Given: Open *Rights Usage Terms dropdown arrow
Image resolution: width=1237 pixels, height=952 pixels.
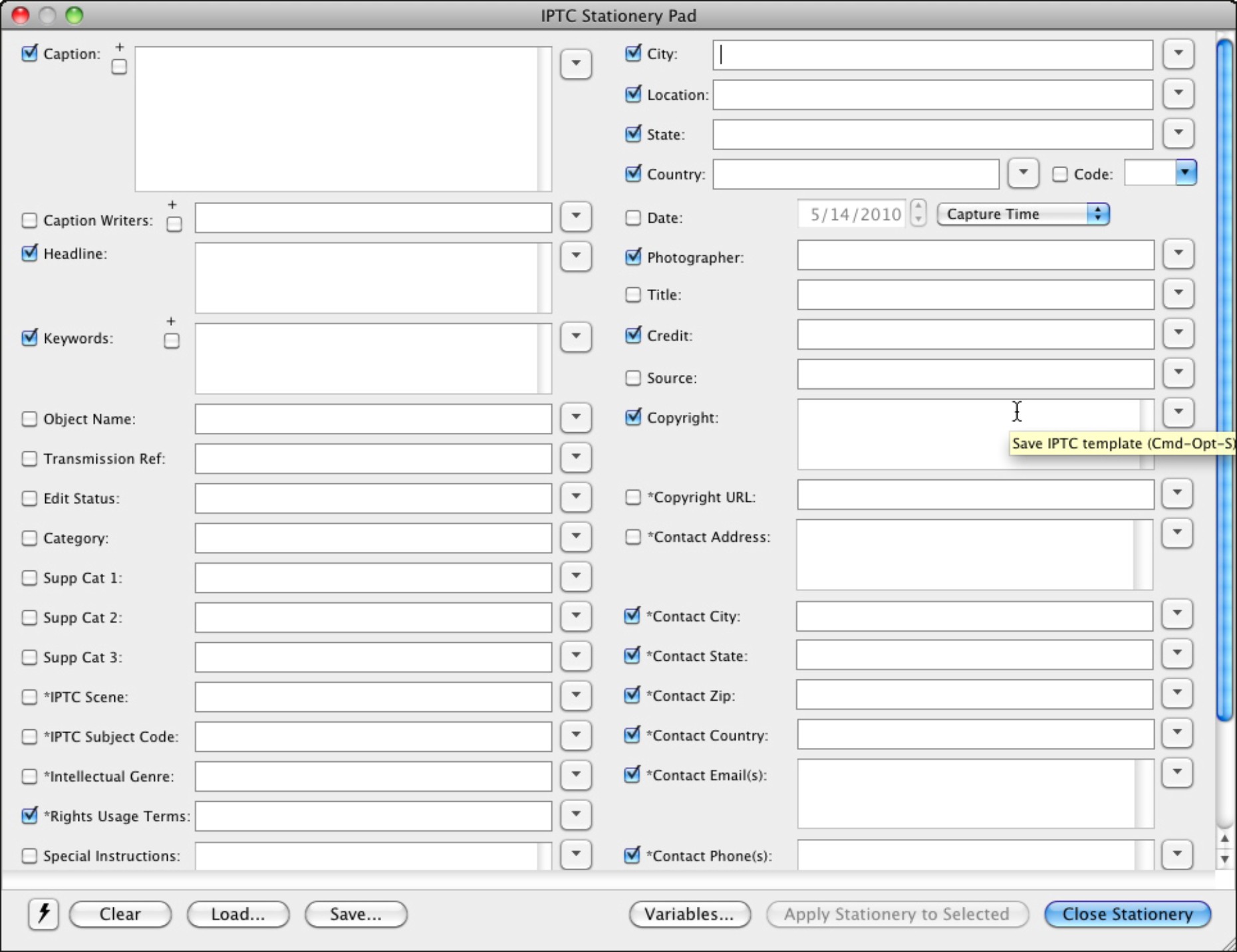Looking at the screenshot, I should (x=576, y=814).
